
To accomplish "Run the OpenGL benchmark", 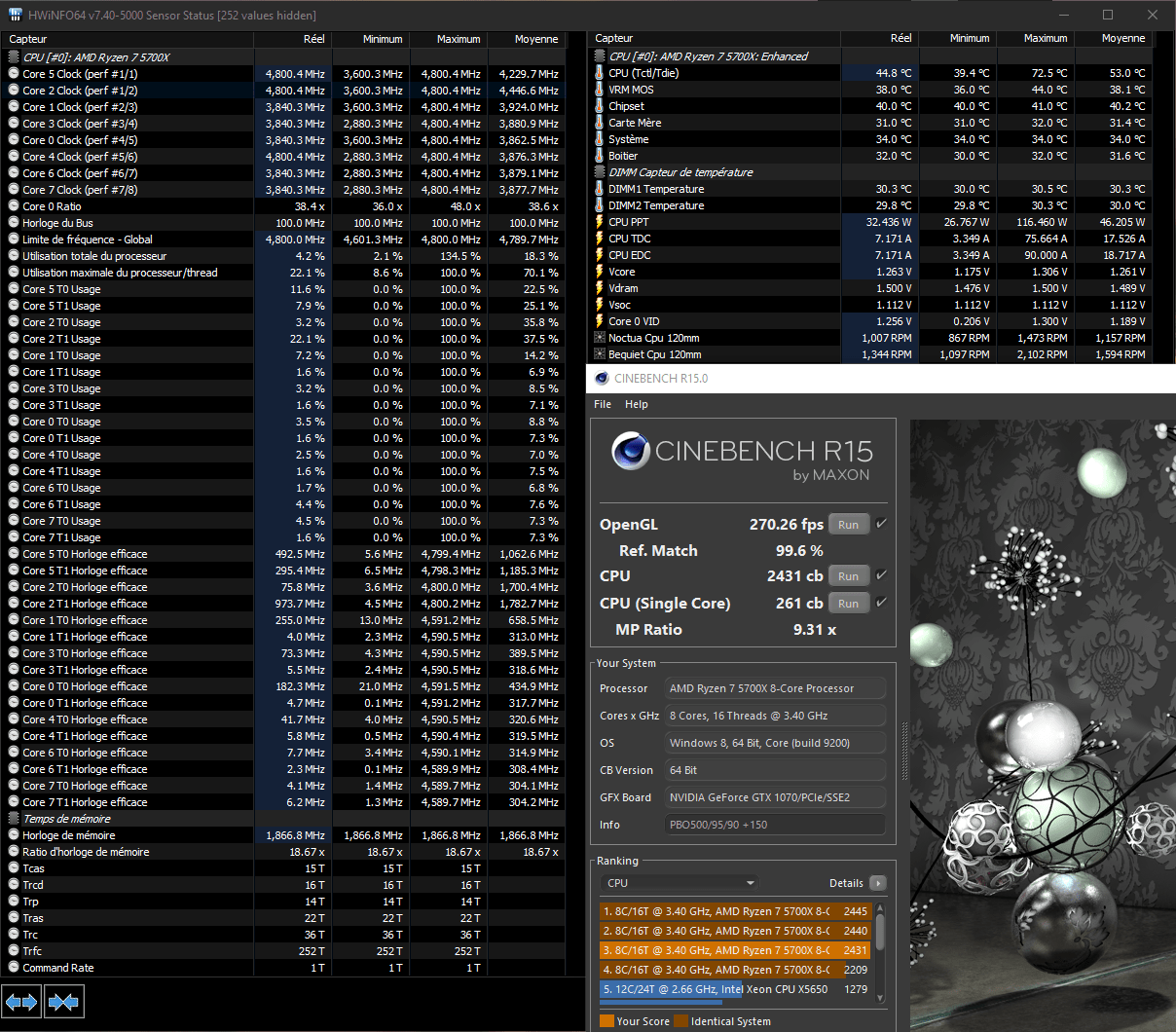I will click(848, 524).
